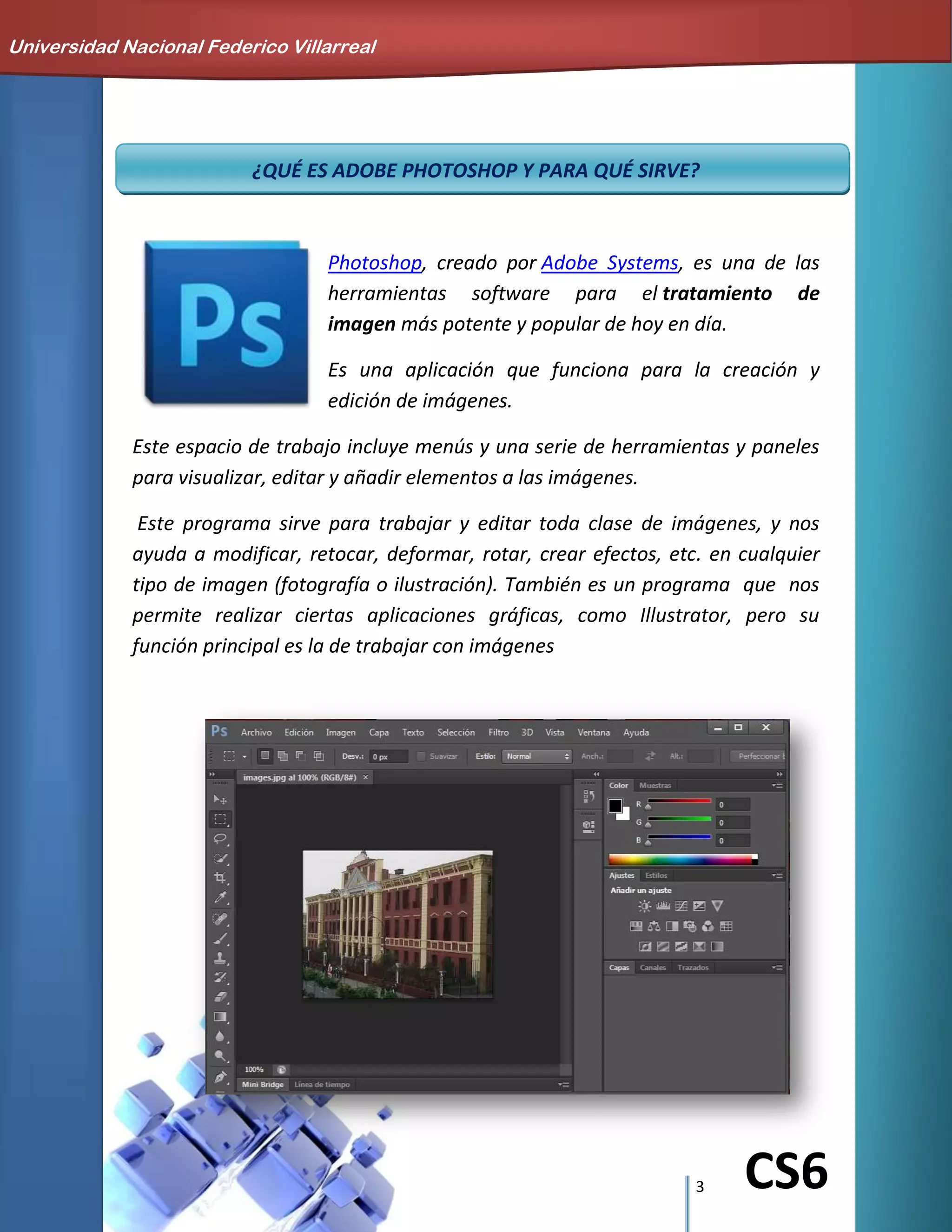
Task: Open the Adobe Systems hyperlink
Action: 610,263
